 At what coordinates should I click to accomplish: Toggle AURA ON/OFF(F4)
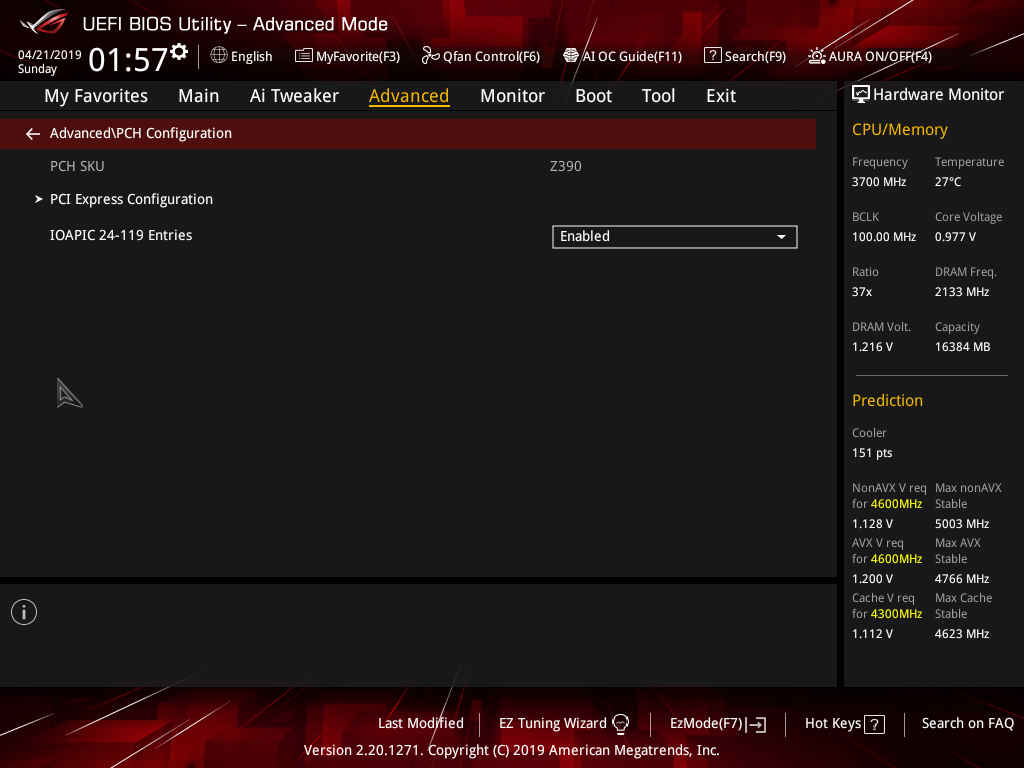(870, 56)
